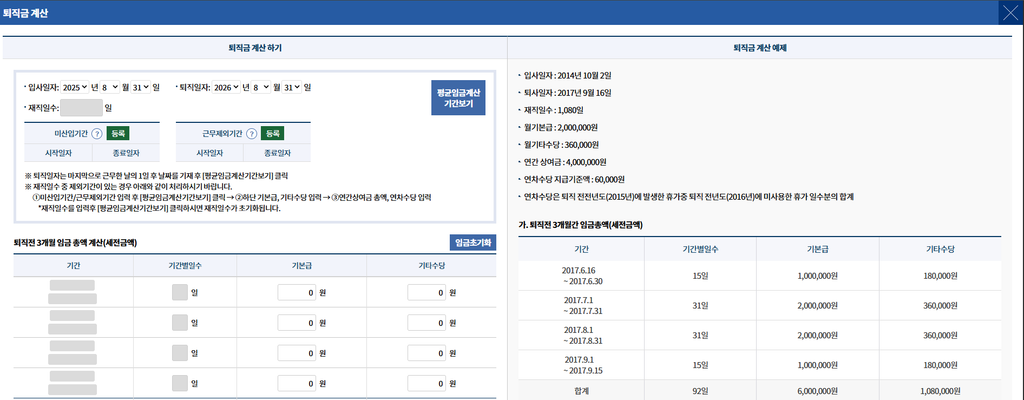
Task: Close the 퇴직금 계산 dialog with the X
Action: click(1011, 12)
